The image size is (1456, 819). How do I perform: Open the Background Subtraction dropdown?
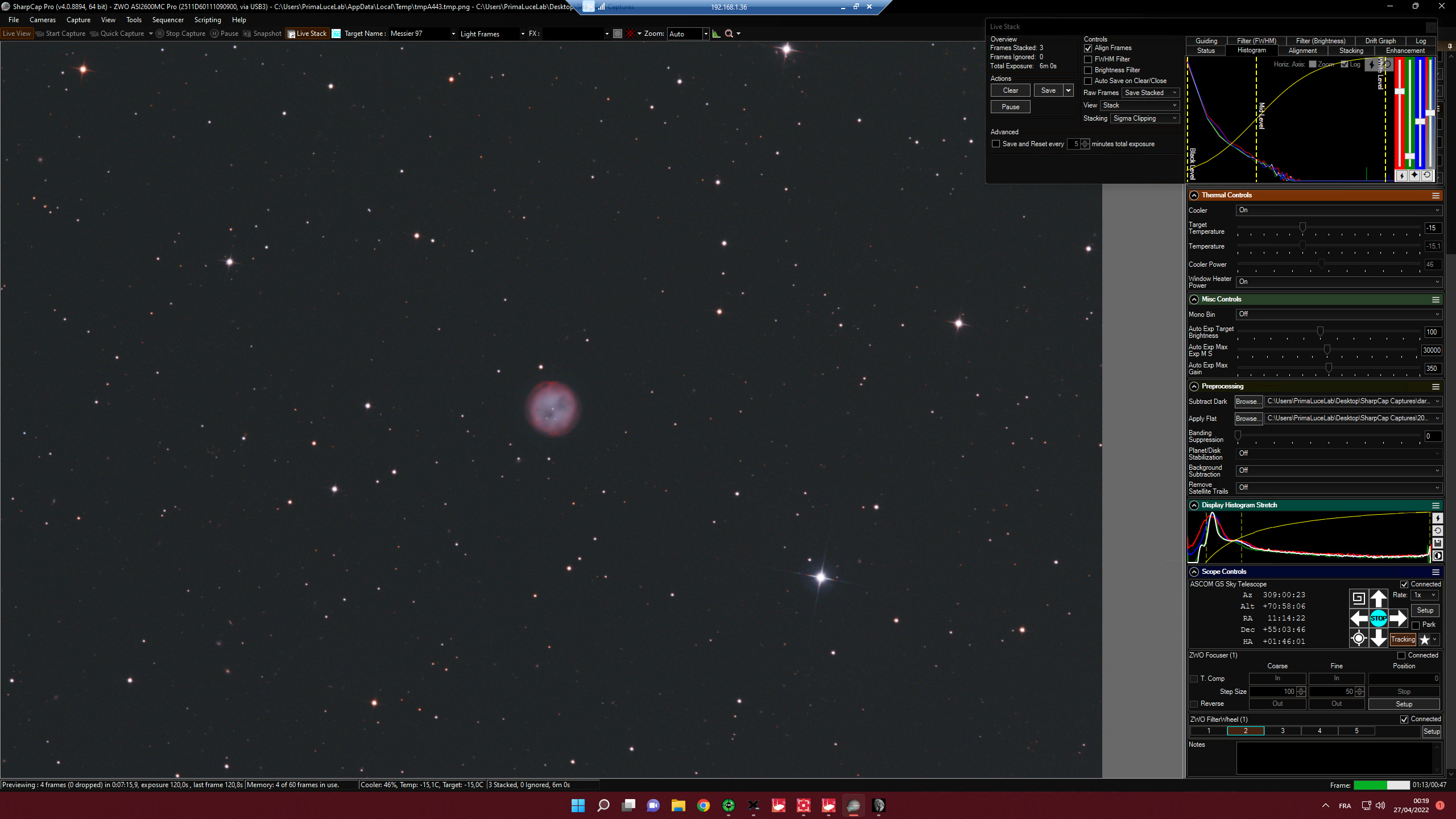1339,470
